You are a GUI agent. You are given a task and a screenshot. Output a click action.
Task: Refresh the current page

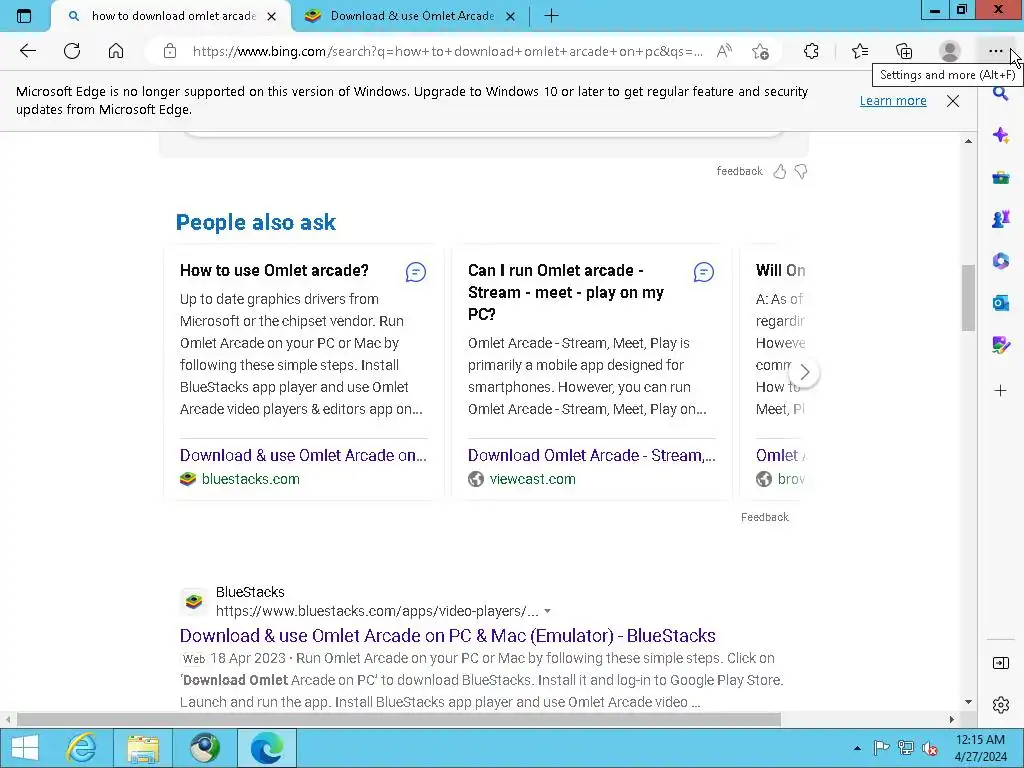tap(72, 51)
